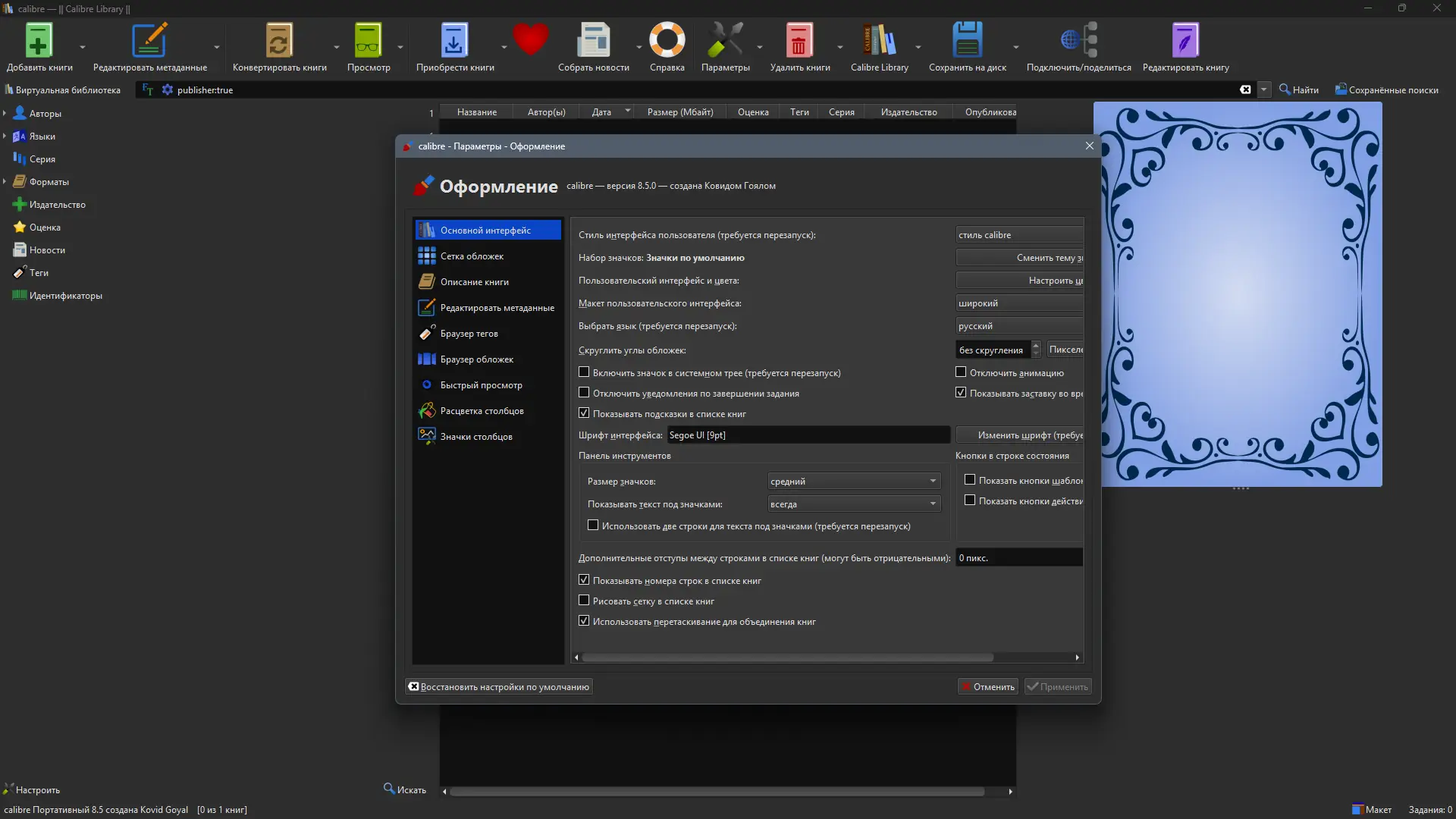
Task: Open the Tag browser settings section
Action: click(x=469, y=334)
